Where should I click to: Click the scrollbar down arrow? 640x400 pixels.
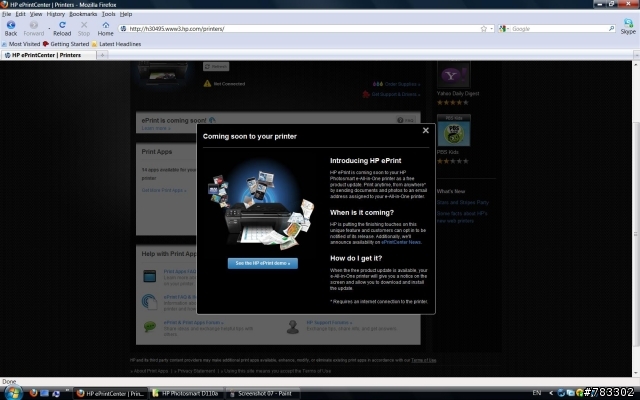tap(636, 373)
